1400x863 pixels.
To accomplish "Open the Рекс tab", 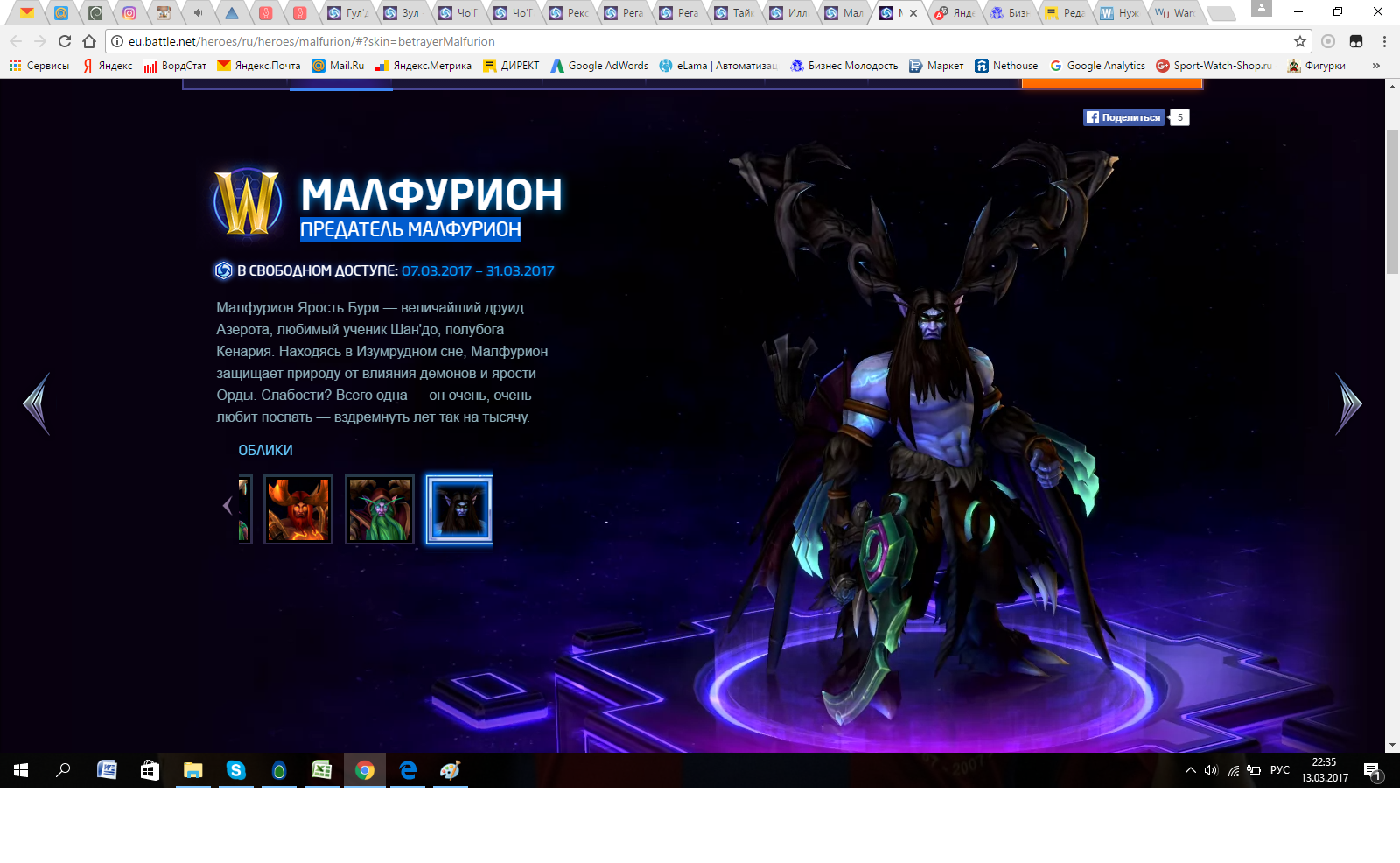I will (x=568, y=13).
